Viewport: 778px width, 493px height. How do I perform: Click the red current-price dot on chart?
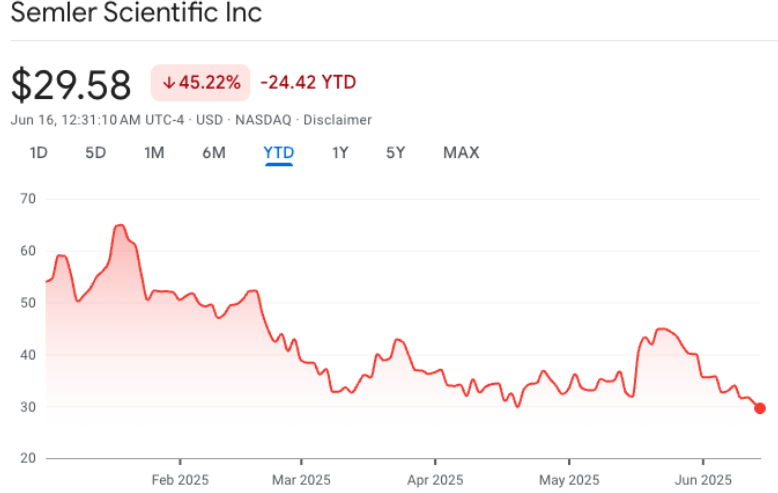click(x=760, y=408)
